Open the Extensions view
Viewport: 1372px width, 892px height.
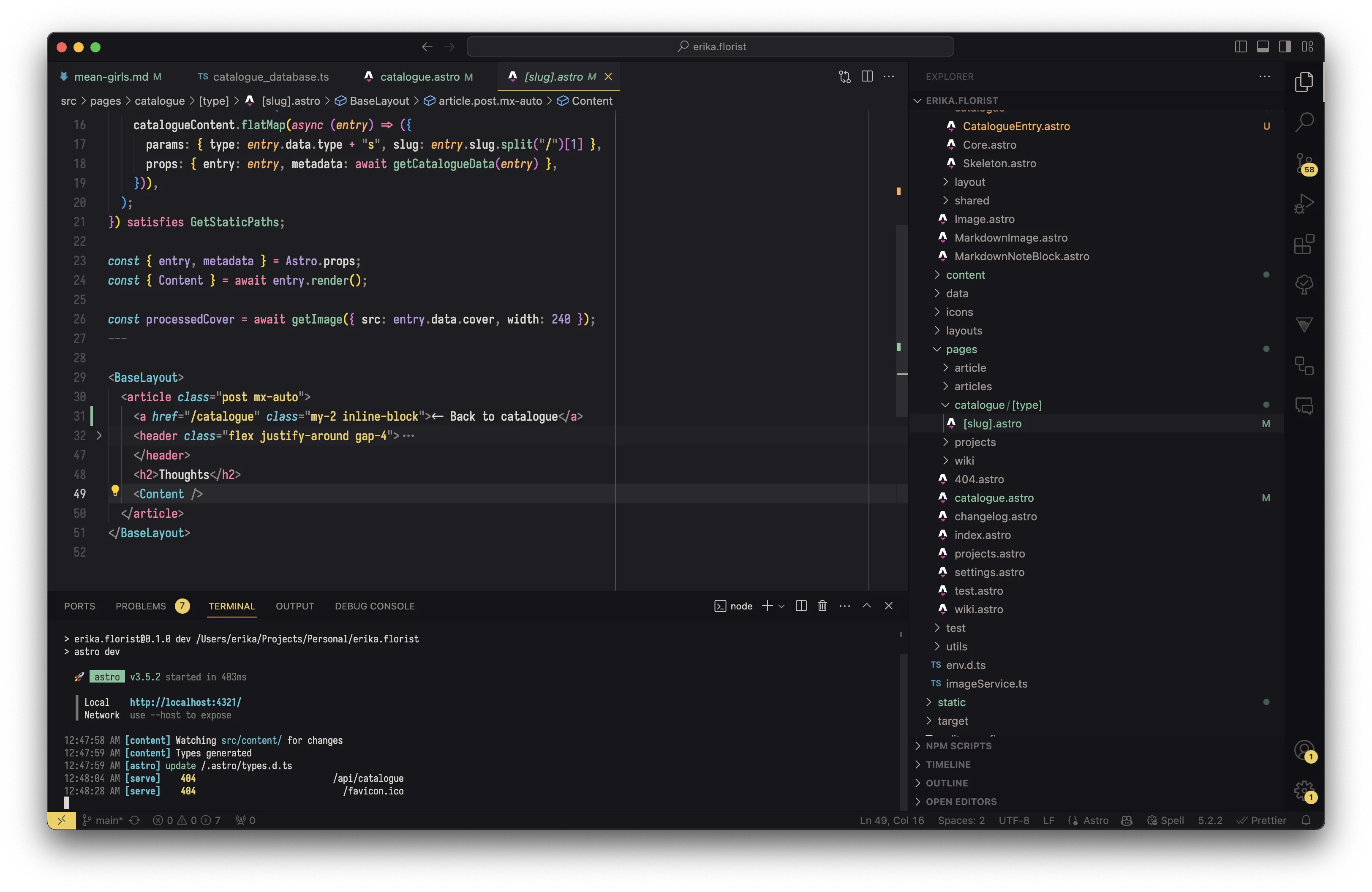click(x=1304, y=244)
